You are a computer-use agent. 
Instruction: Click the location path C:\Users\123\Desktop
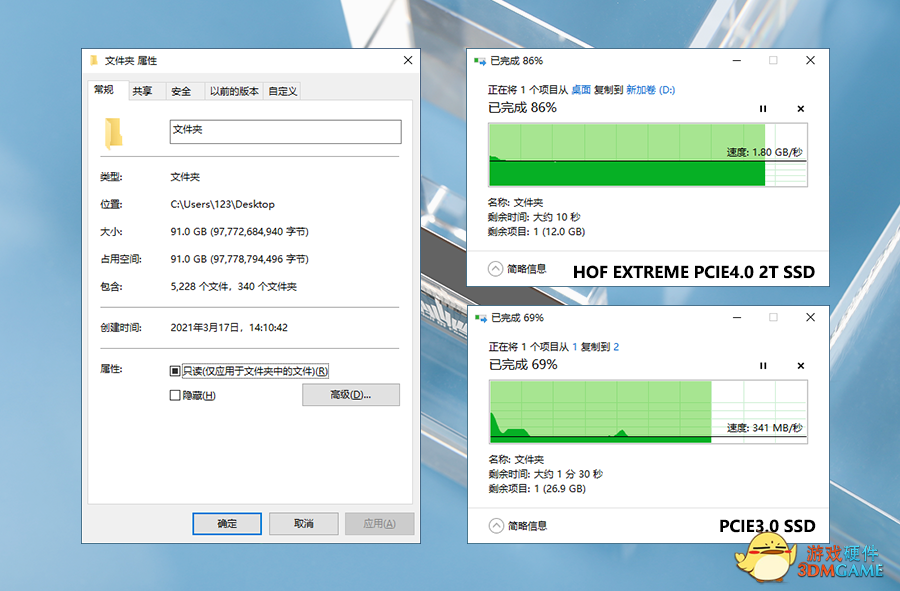point(223,204)
